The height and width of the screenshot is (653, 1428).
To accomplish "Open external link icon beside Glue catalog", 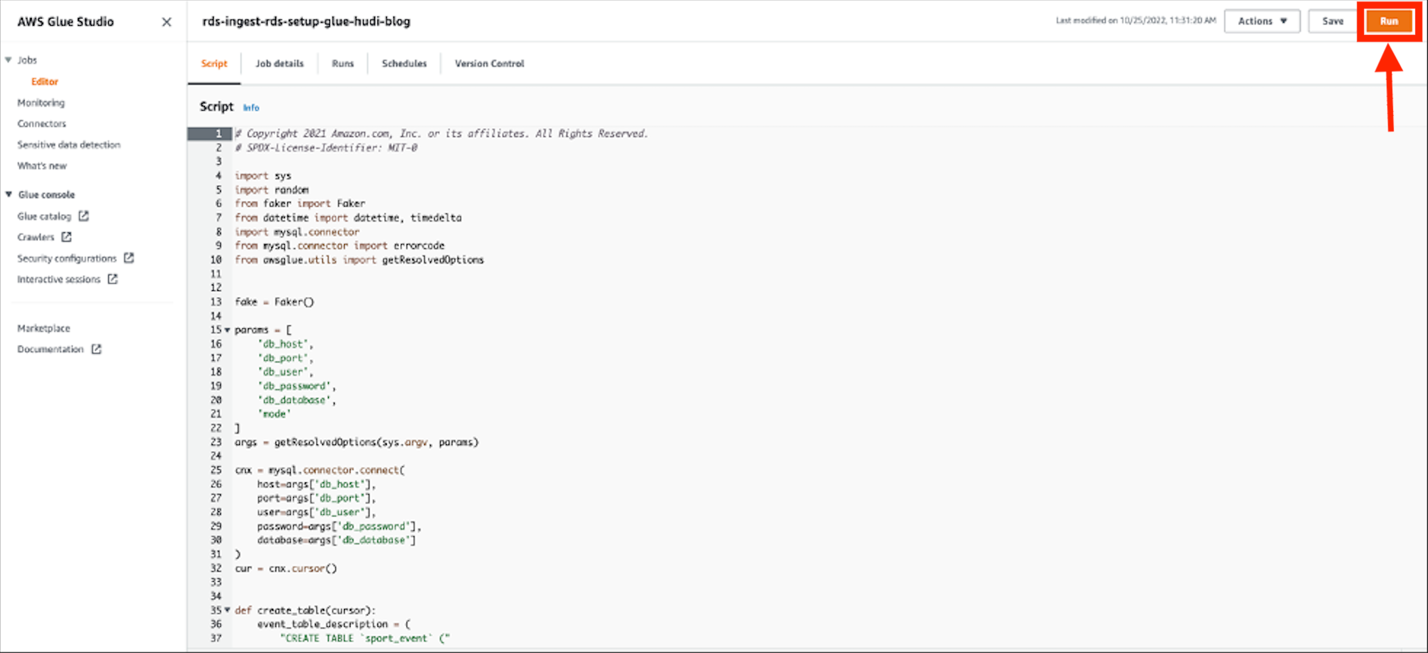I will tap(84, 216).
